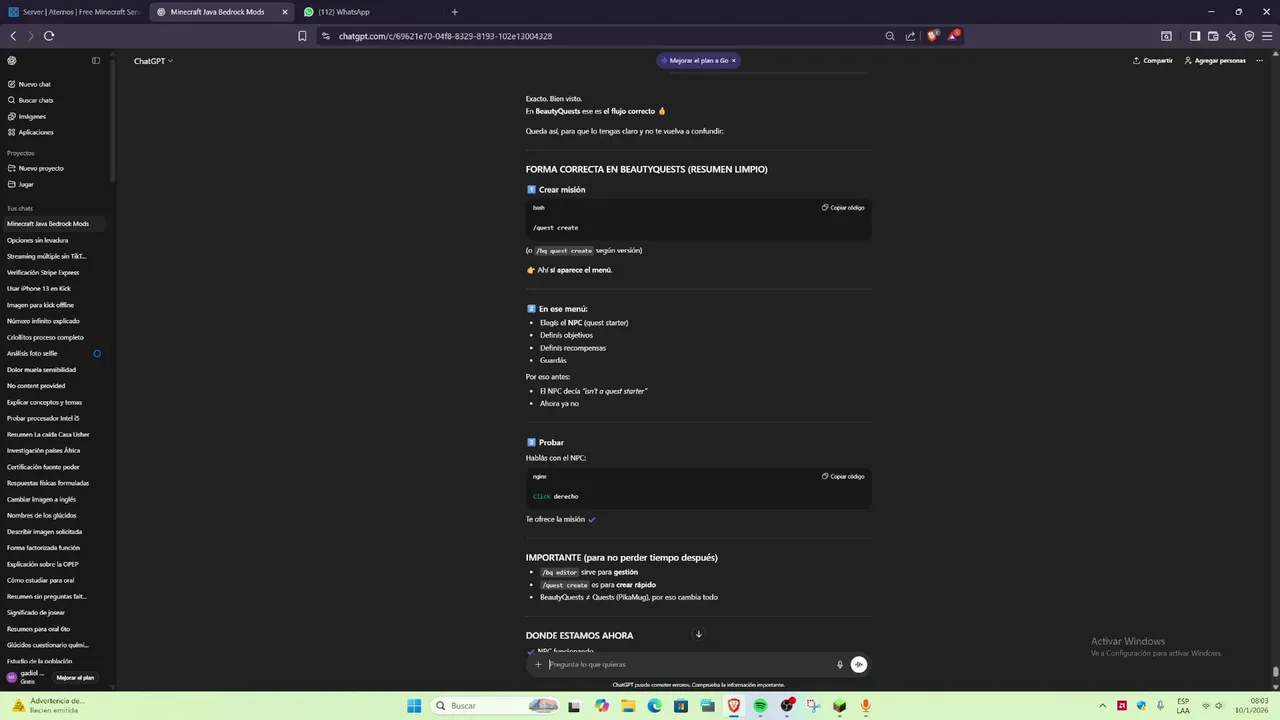
Task: Open the Brave Rewards triangle icon
Action: [x=953, y=36]
